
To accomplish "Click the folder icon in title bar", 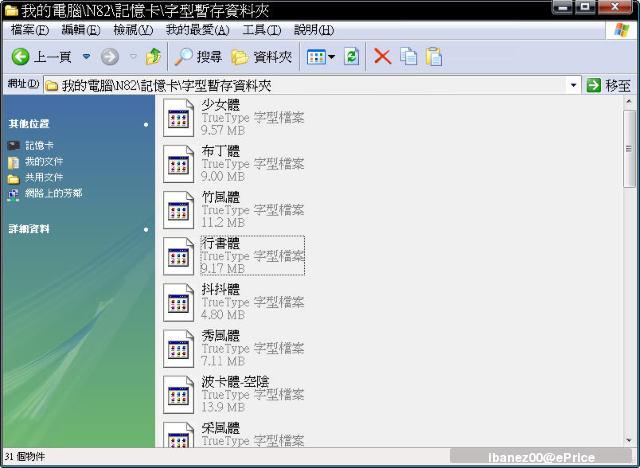I will click(x=11, y=11).
